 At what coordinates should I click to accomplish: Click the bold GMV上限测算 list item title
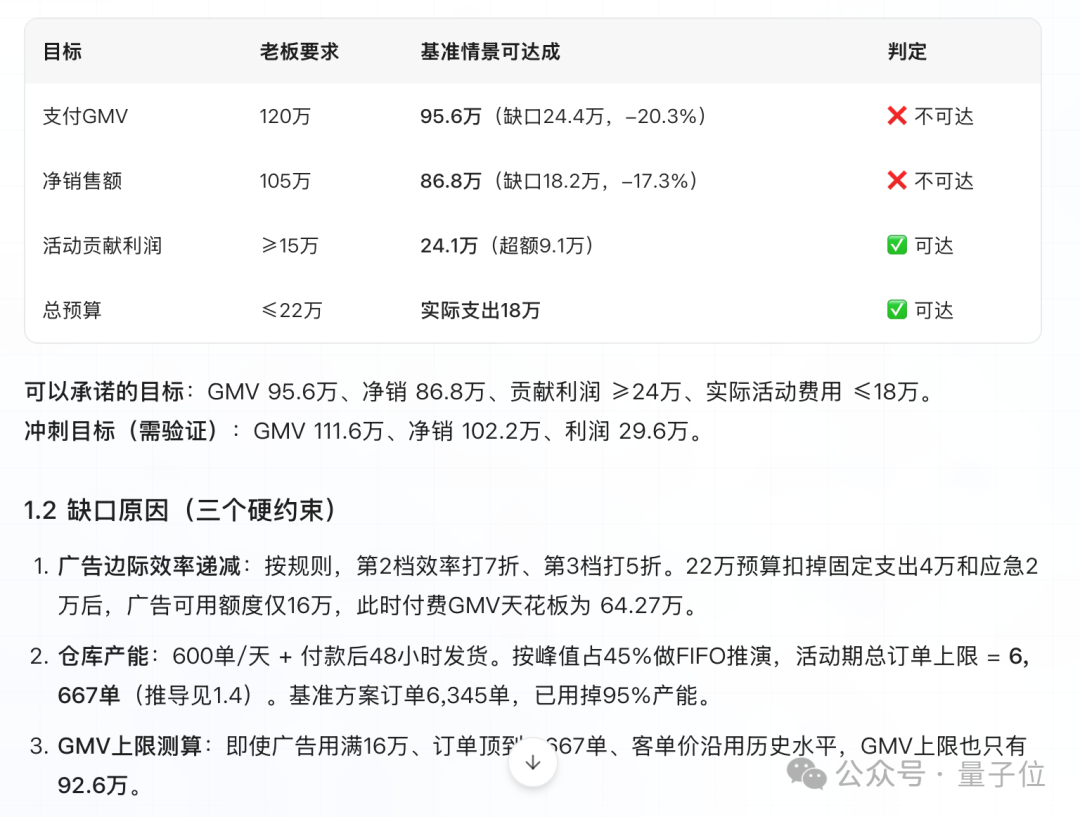[129, 746]
